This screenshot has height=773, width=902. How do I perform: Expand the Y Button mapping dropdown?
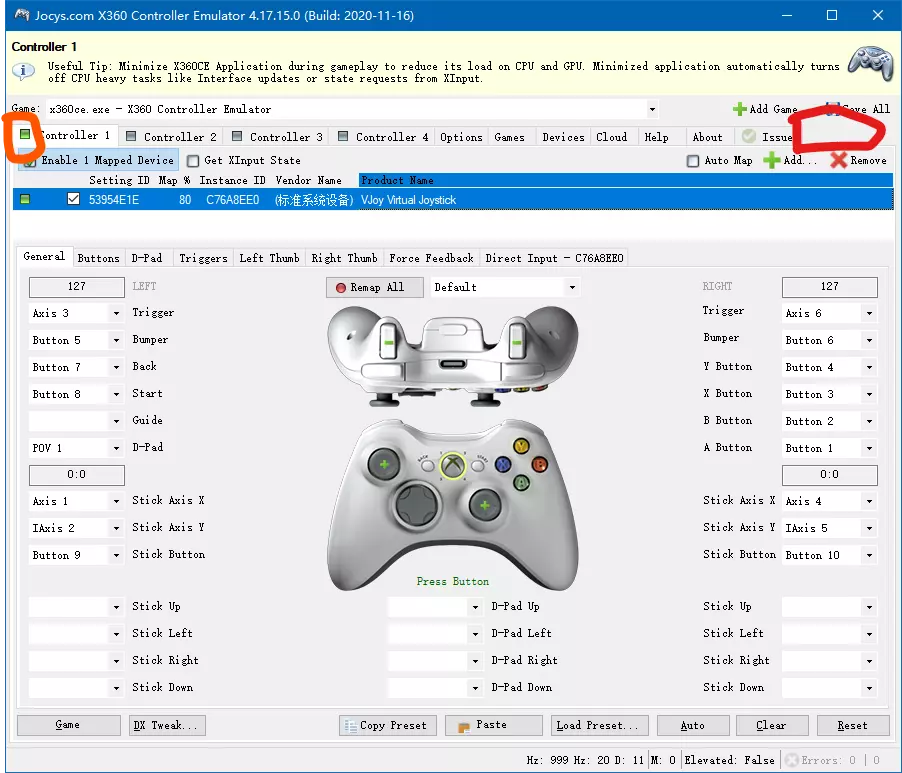(x=869, y=367)
